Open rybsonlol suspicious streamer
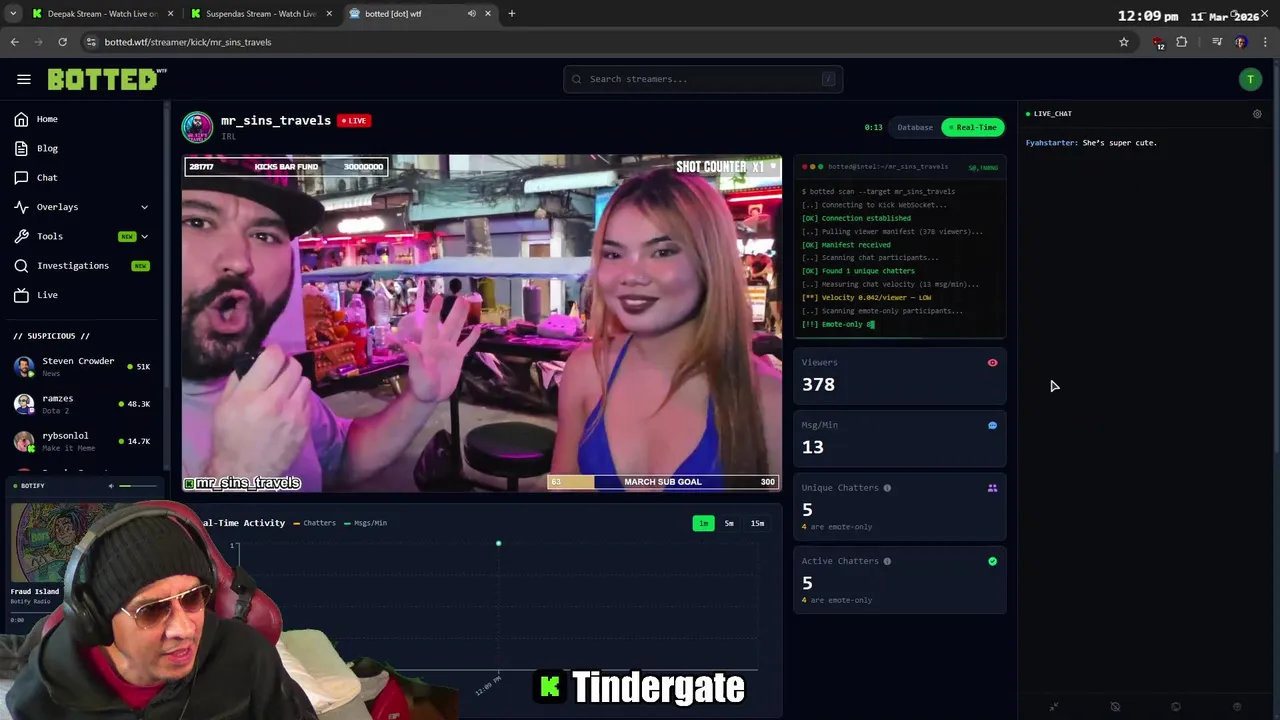 tap(82, 441)
